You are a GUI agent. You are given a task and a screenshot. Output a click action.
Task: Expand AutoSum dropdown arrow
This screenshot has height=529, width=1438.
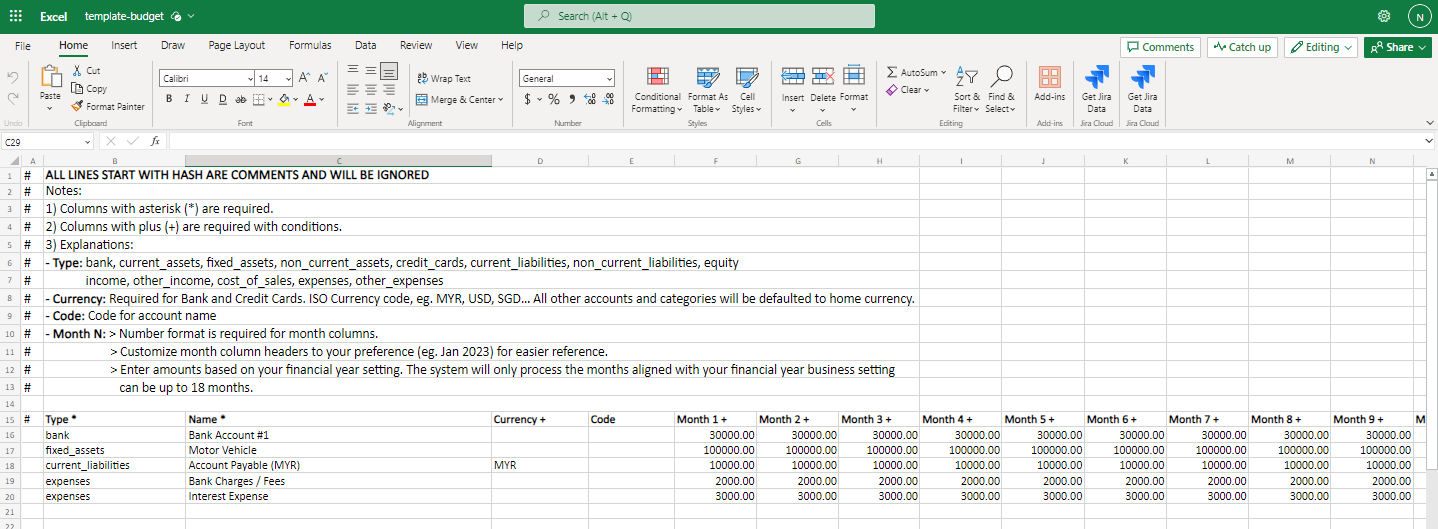[x=943, y=73]
